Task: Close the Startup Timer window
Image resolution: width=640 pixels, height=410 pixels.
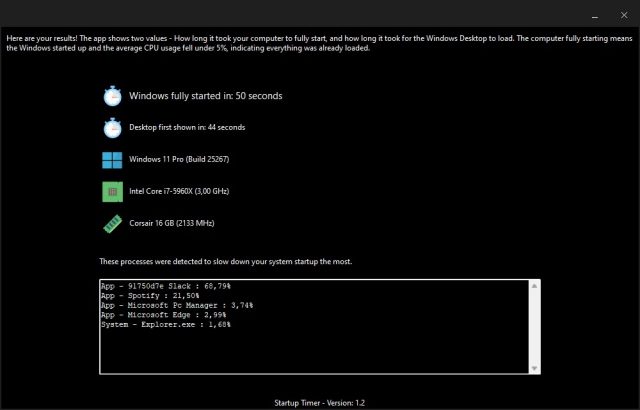Action: (x=624, y=16)
